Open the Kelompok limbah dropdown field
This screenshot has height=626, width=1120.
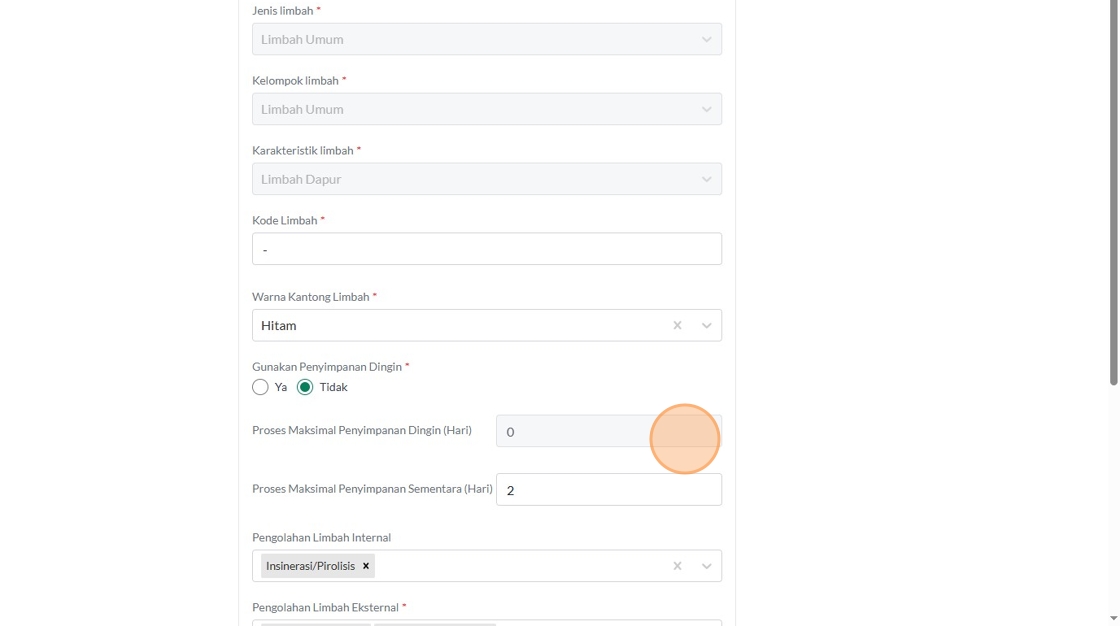point(470,109)
